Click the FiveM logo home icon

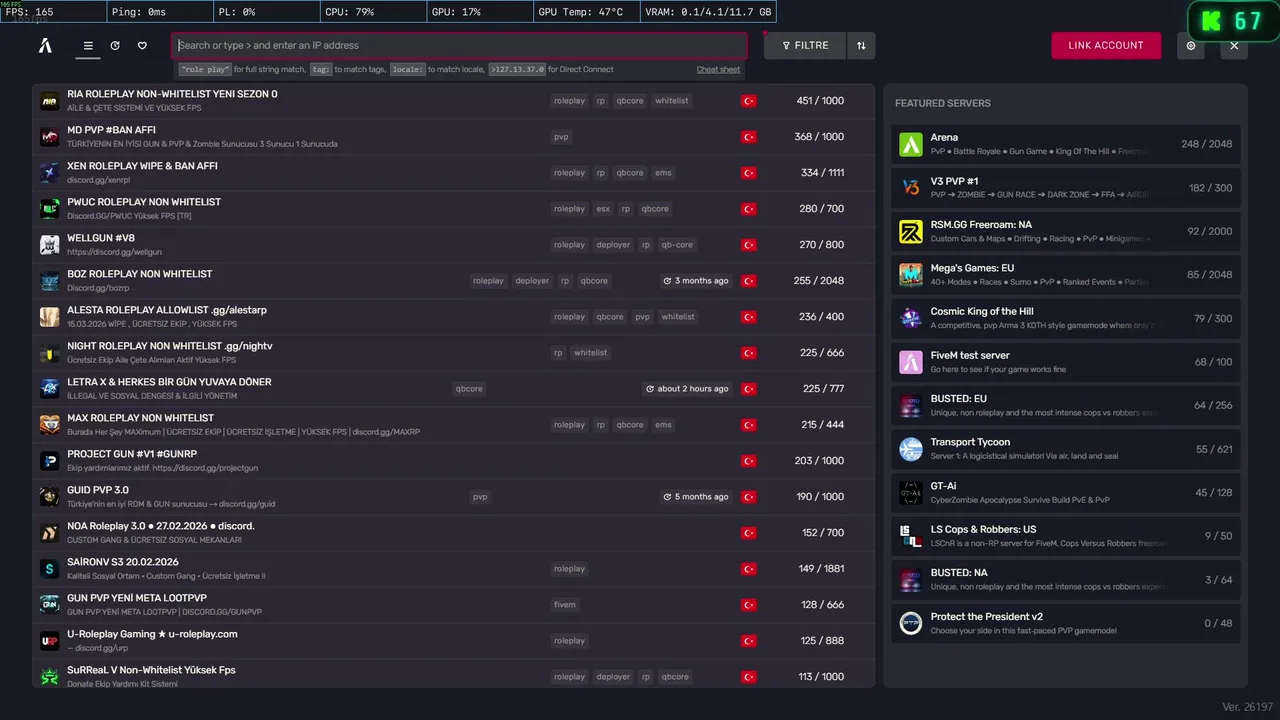point(45,45)
